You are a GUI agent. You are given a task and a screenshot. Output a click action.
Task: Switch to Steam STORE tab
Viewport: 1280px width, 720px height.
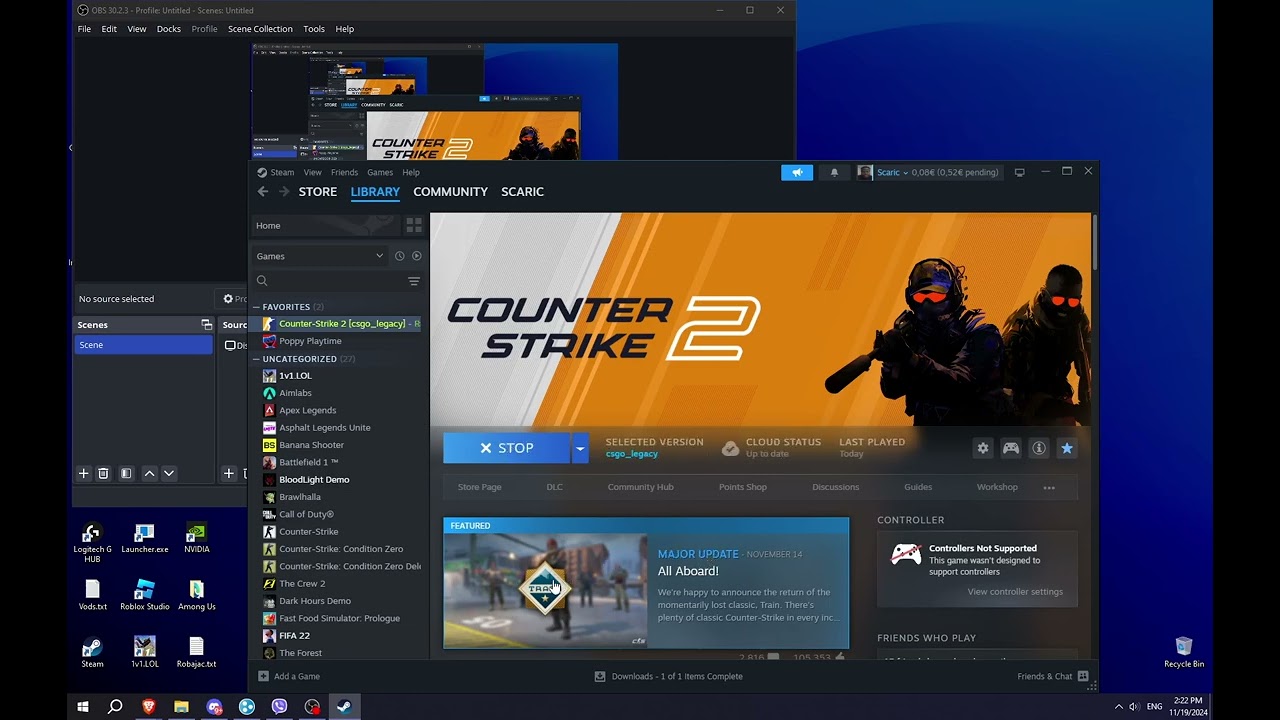[318, 192]
